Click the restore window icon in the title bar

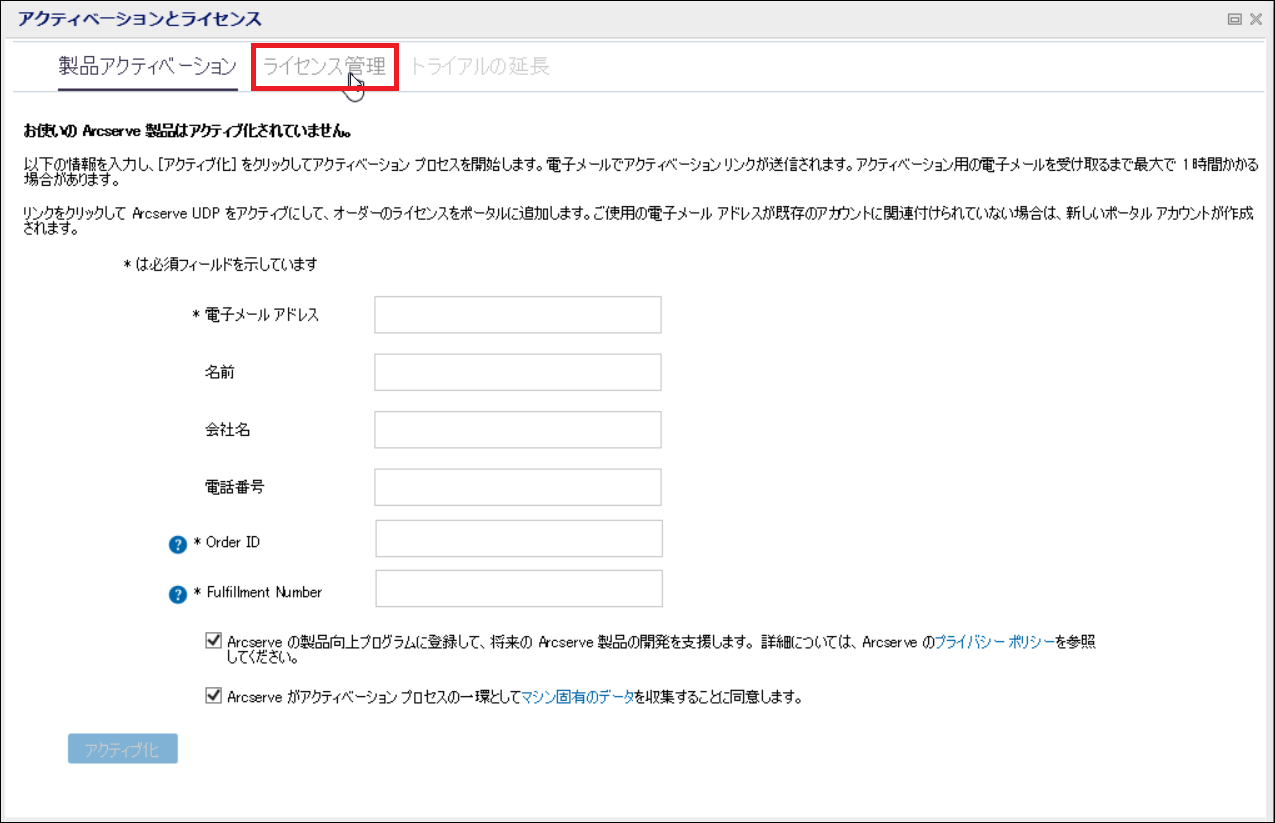(x=1234, y=19)
